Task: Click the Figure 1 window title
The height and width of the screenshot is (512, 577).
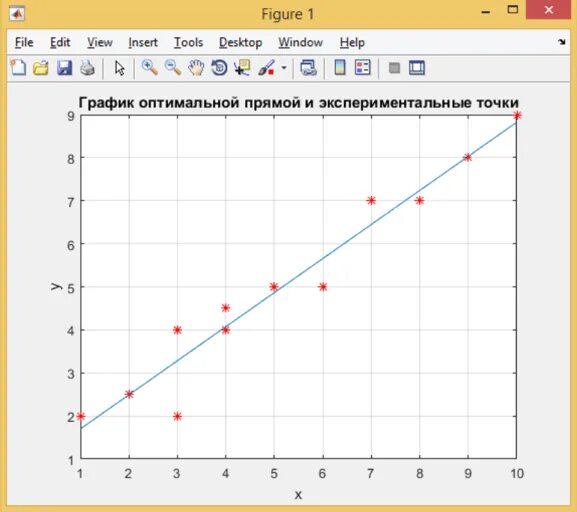Action: pos(288,14)
